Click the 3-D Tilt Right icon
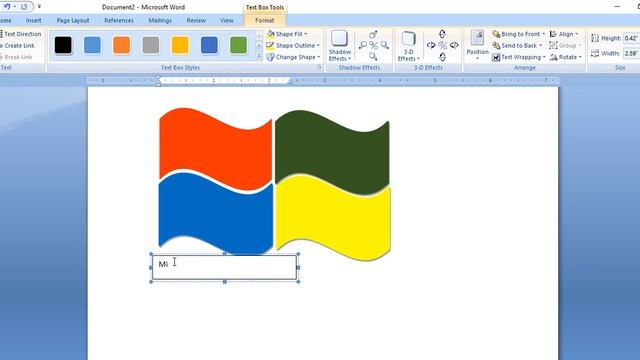Screen dimensions: 640x360 (454, 45)
